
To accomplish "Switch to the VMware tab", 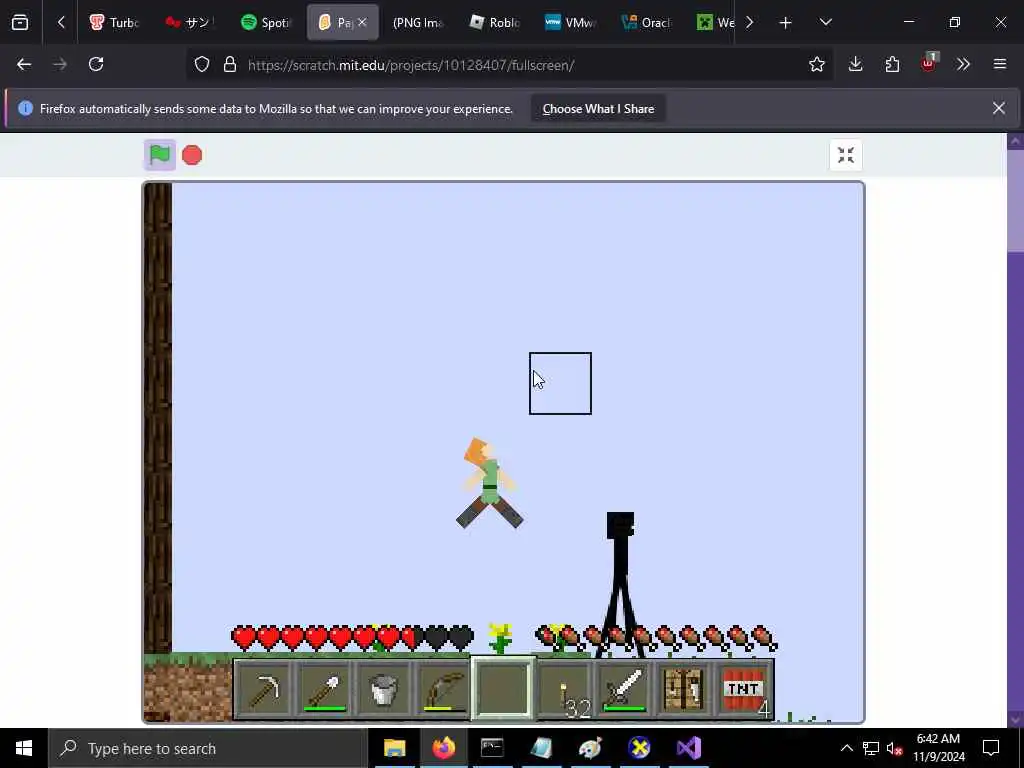I will [570, 22].
